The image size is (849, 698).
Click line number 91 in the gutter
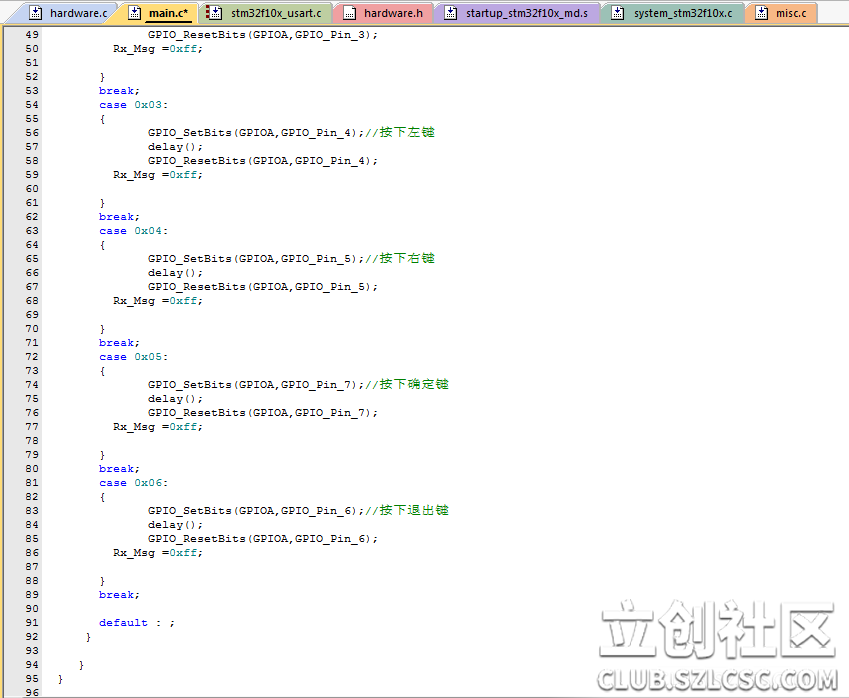click(x=32, y=623)
